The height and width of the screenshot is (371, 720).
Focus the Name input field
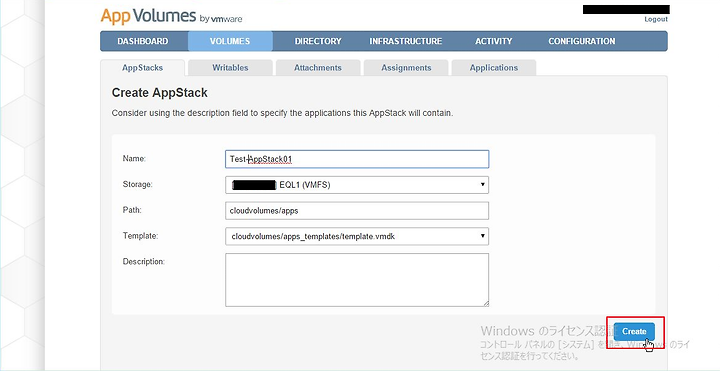[x=357, y=159]
